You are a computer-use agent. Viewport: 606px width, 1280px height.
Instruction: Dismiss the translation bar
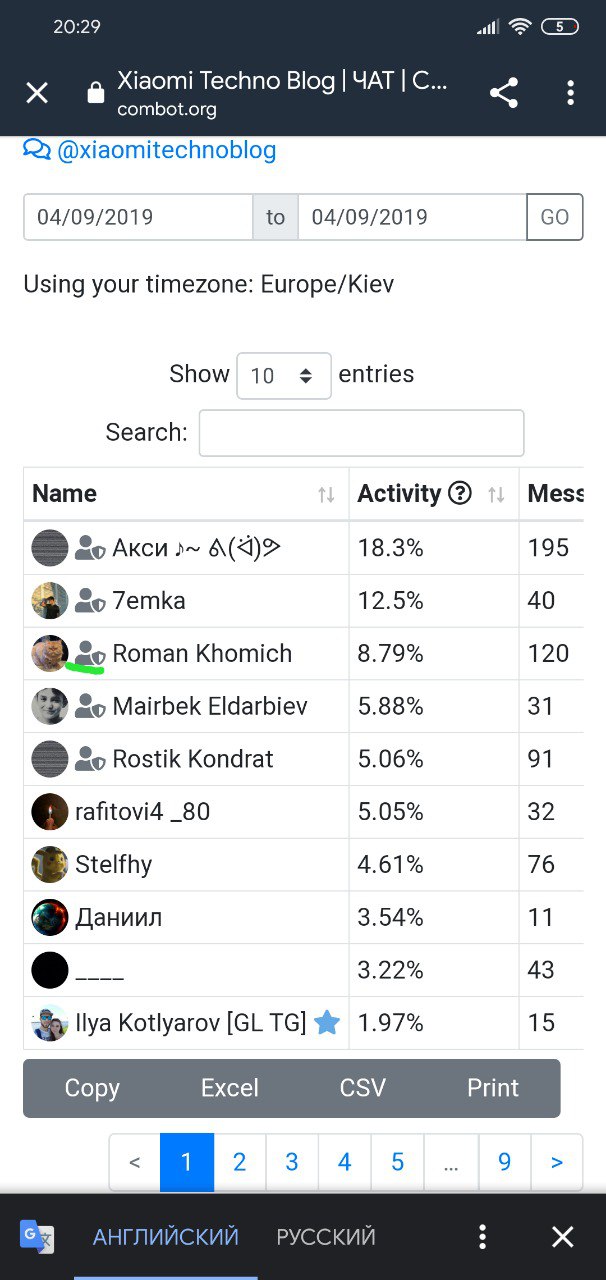[563, 1237]
